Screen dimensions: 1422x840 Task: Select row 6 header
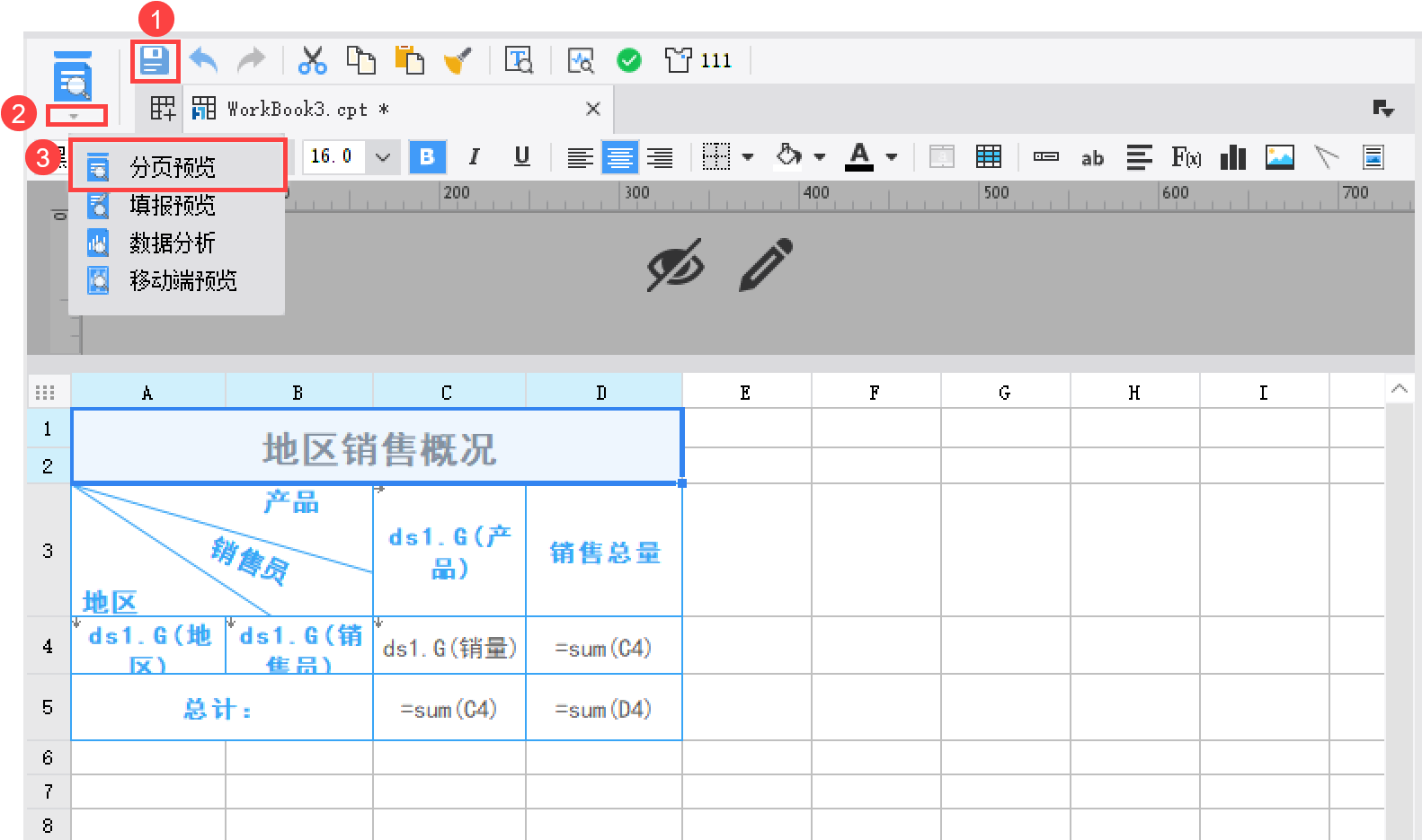[x=49, y=757]
